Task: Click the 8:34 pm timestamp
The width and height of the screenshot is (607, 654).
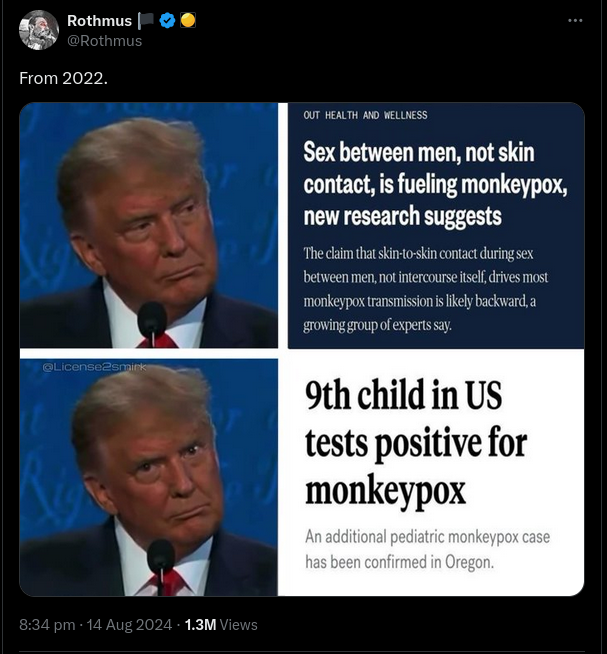Action: pyautogui.click(x=47, y=624)
